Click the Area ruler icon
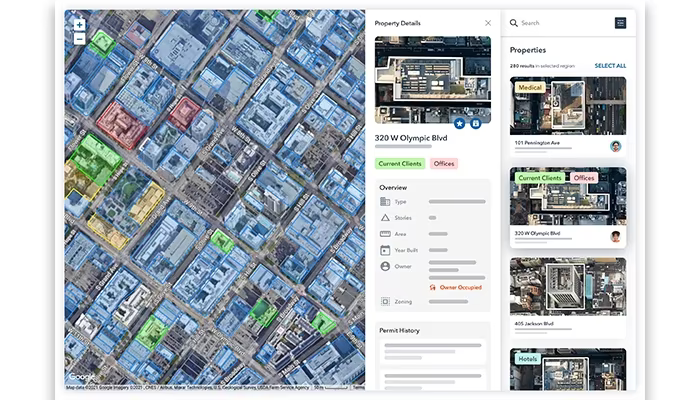The image size is (700, 400). coord(385,234)
